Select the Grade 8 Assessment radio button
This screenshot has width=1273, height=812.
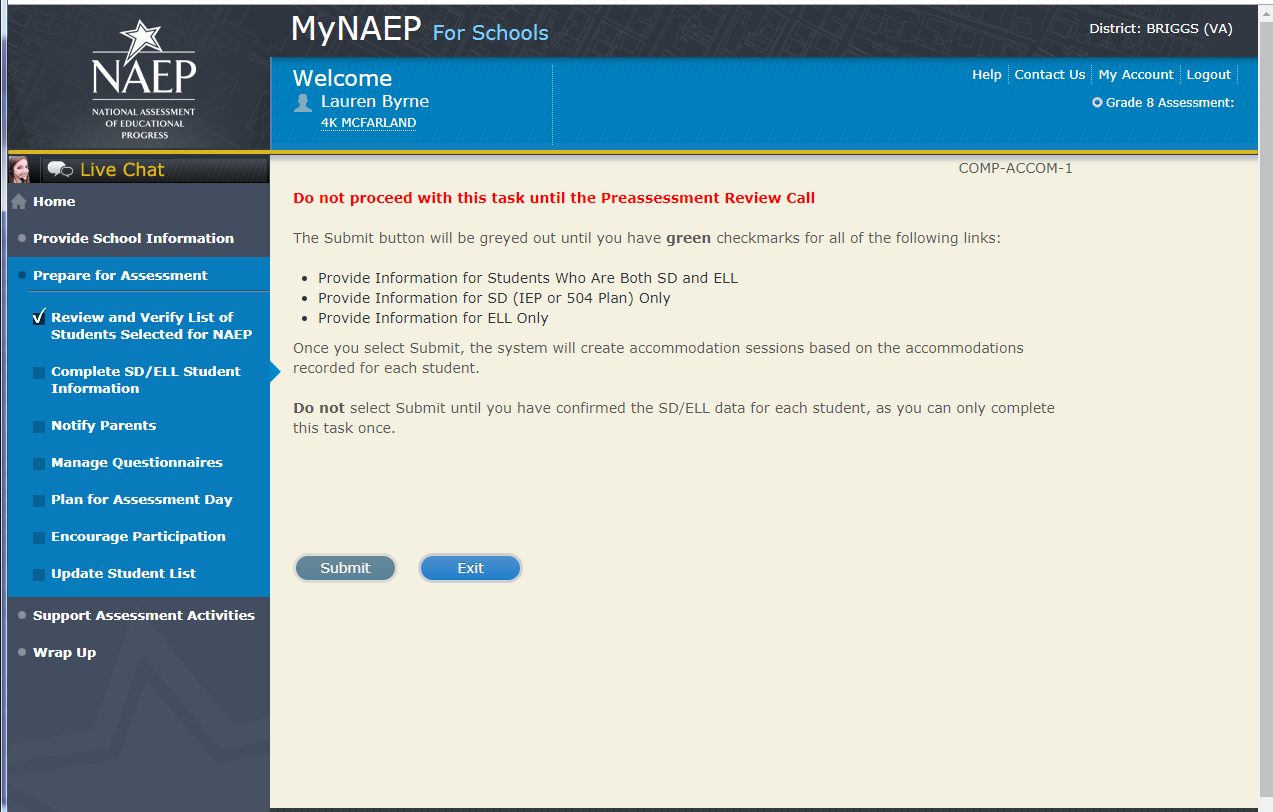point(1097,102)
